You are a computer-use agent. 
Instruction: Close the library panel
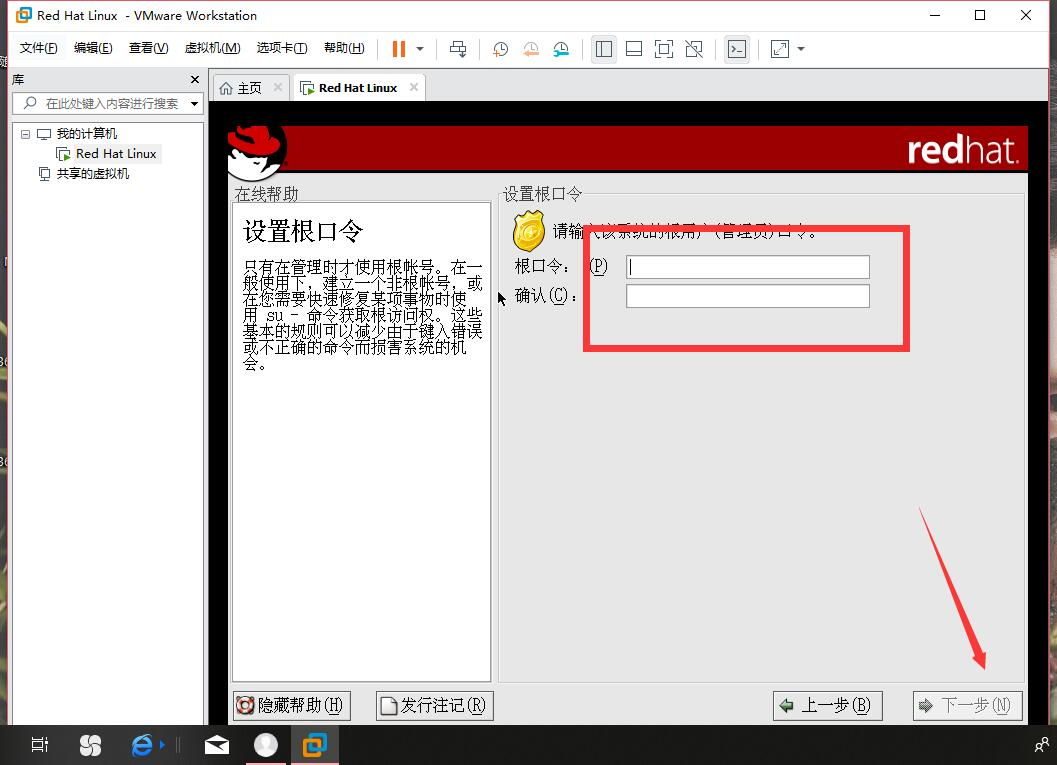[195, 80]
